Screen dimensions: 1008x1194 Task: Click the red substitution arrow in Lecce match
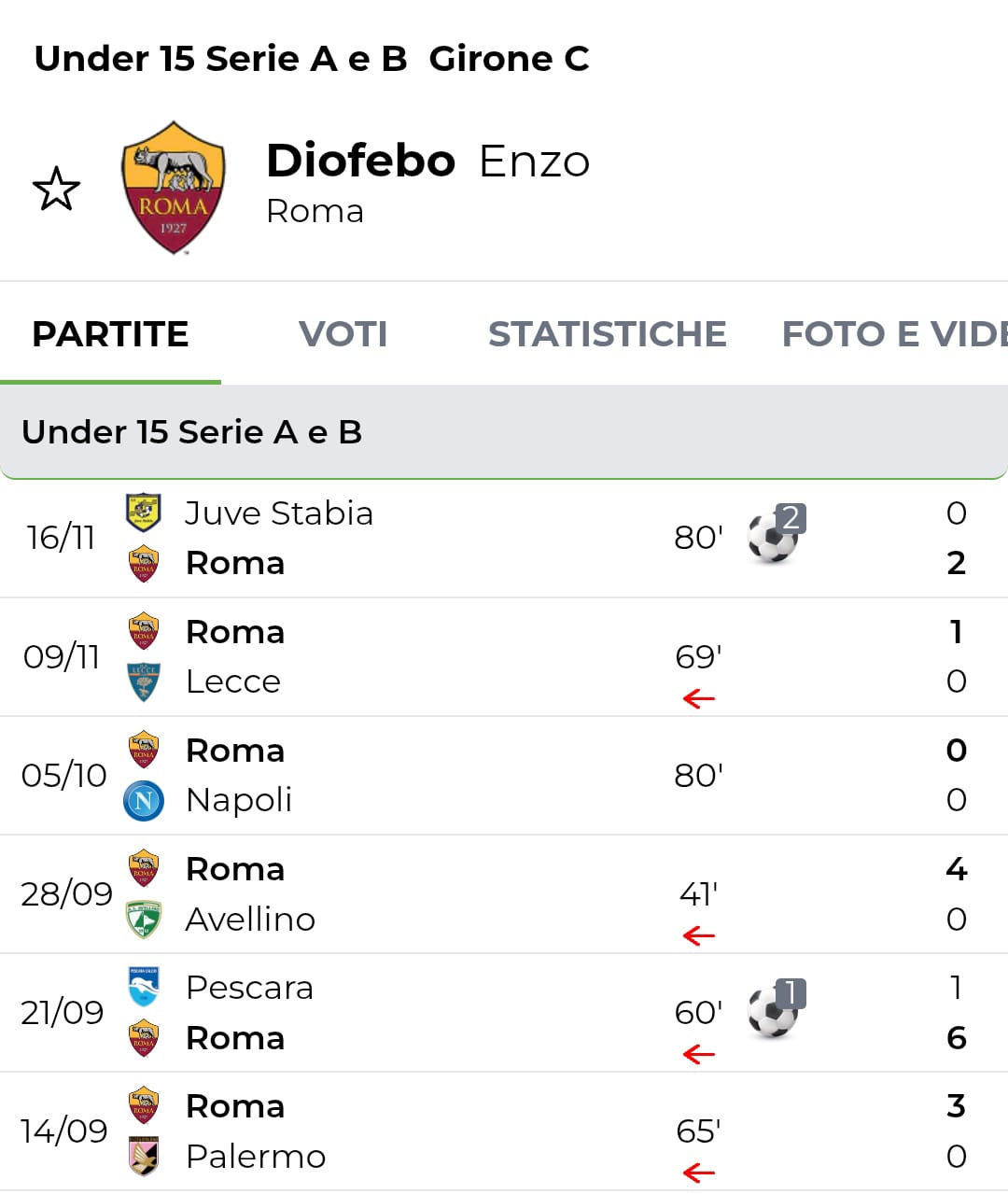[x=698, y=698]
